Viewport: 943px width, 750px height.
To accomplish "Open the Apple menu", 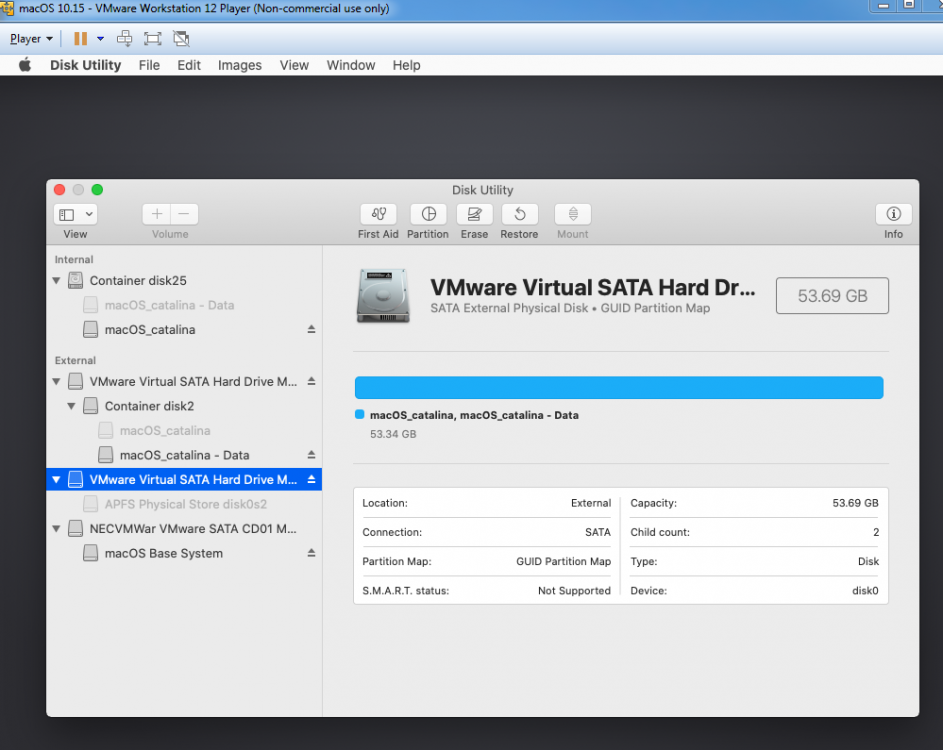I will (25, 65).
